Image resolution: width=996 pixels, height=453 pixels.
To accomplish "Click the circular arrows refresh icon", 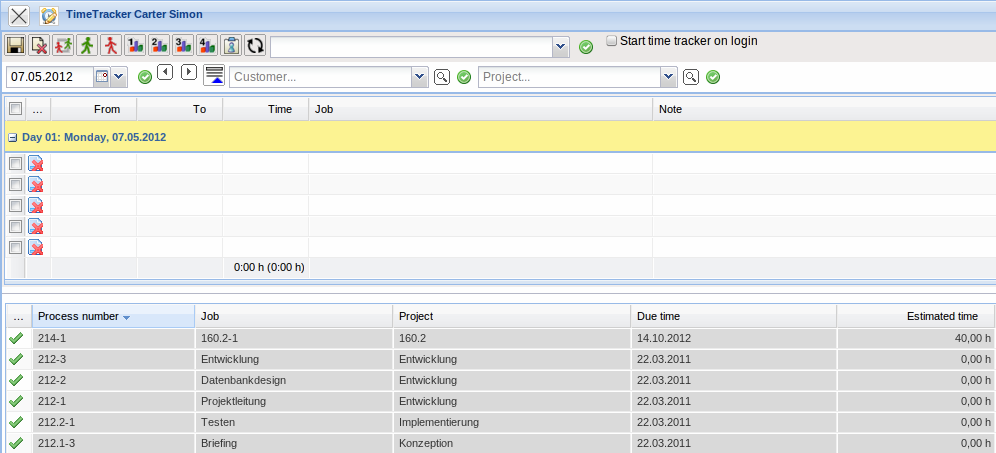I will coord(255,45).
